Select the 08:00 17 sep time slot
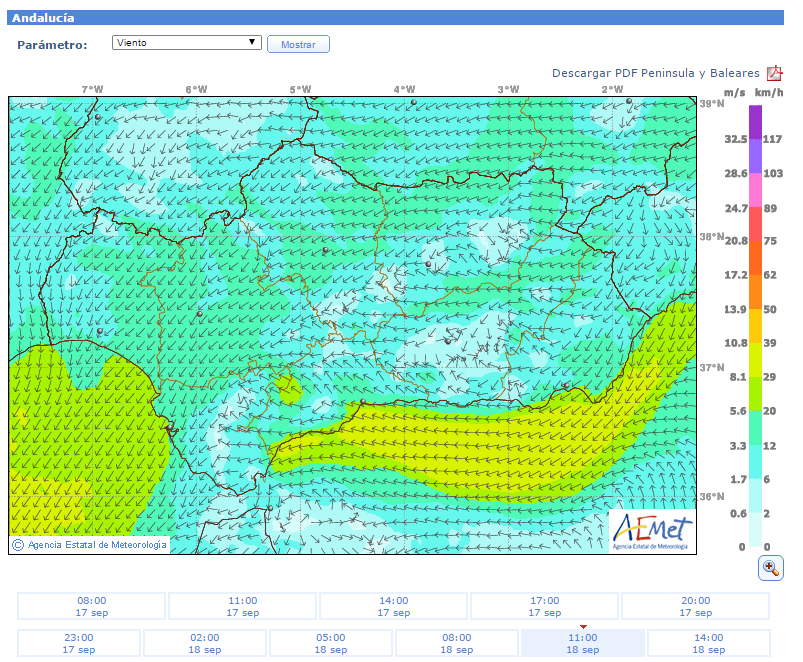This screenshot has width=803, height=662. (x=91, y=606)
